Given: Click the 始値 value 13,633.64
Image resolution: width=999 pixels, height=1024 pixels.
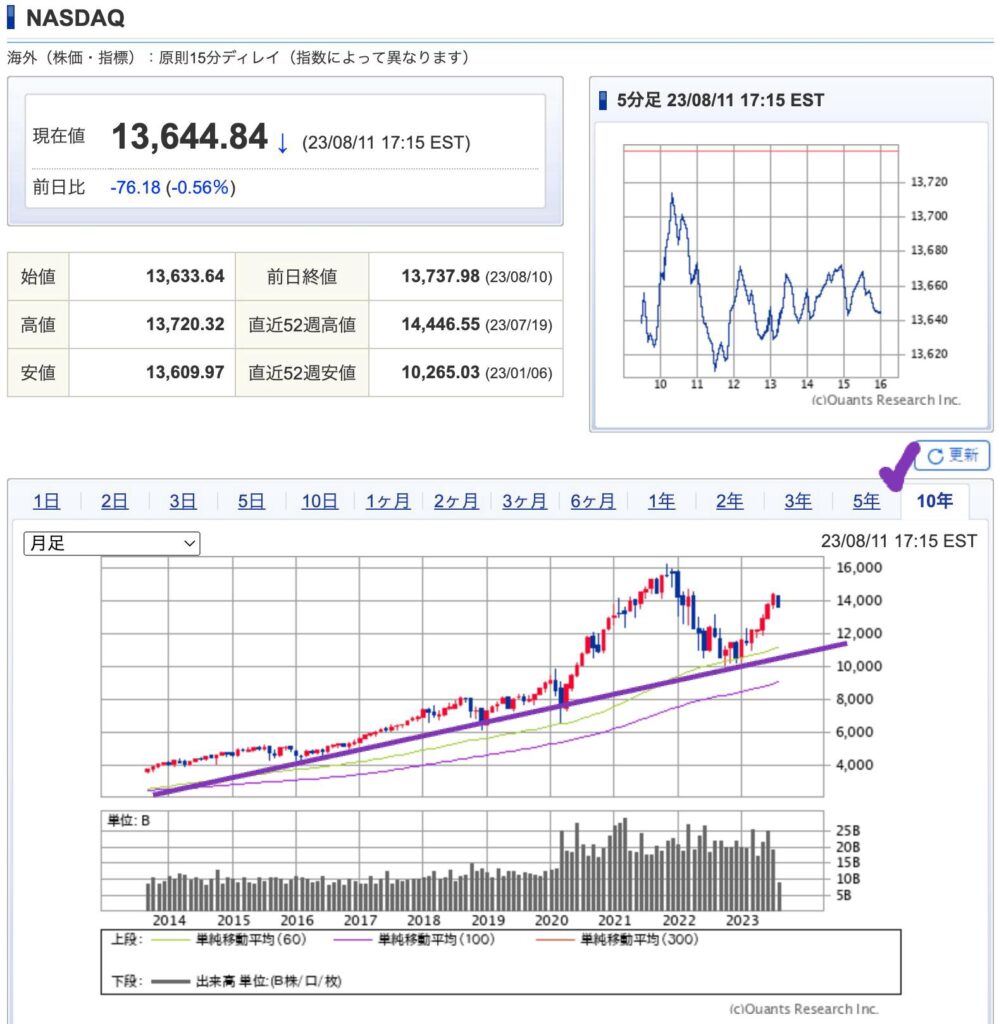Looking at the screenshot, I should pos(185,276).
